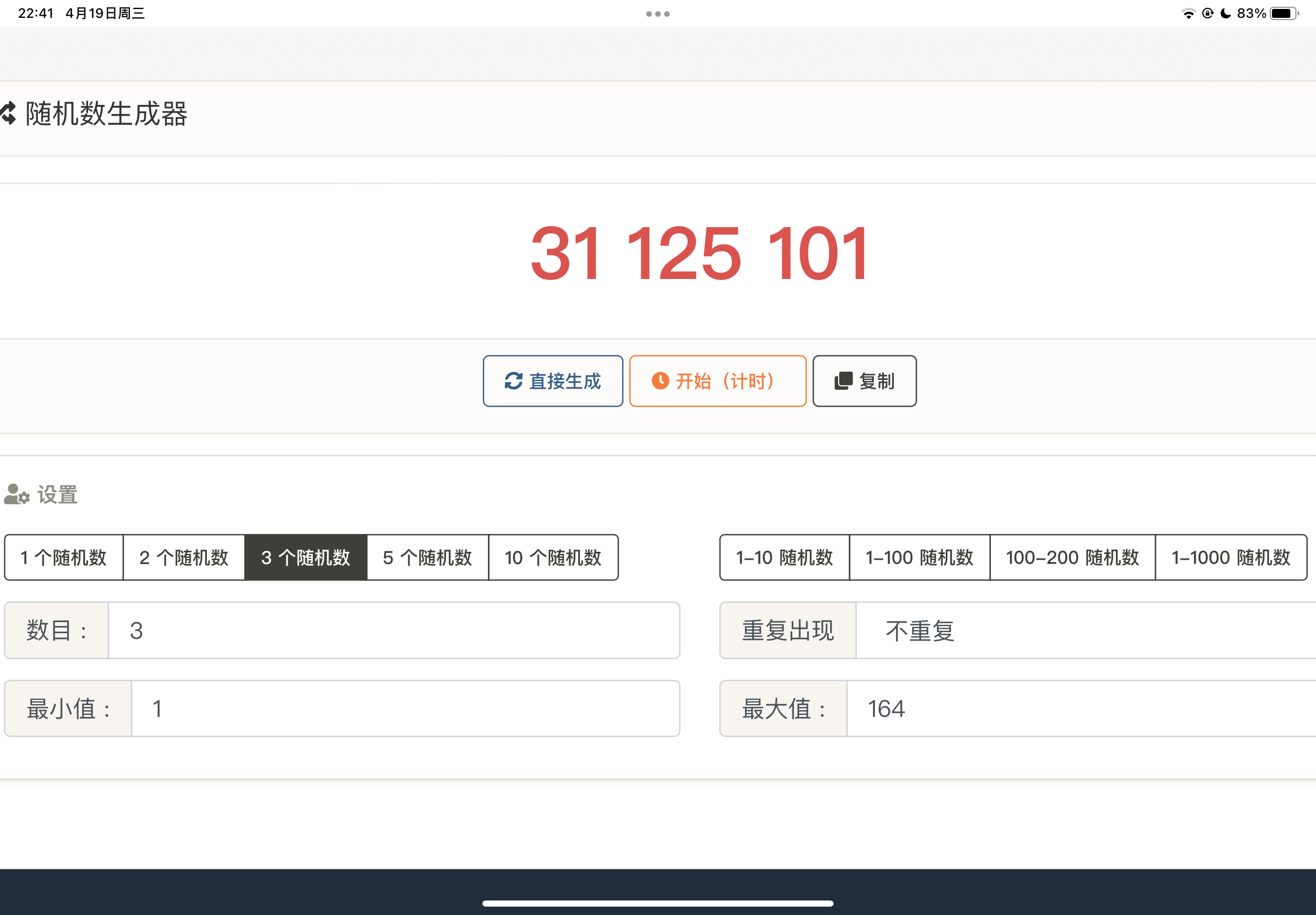Tap the 4月19日周三 date in status bar

[105, 13]
